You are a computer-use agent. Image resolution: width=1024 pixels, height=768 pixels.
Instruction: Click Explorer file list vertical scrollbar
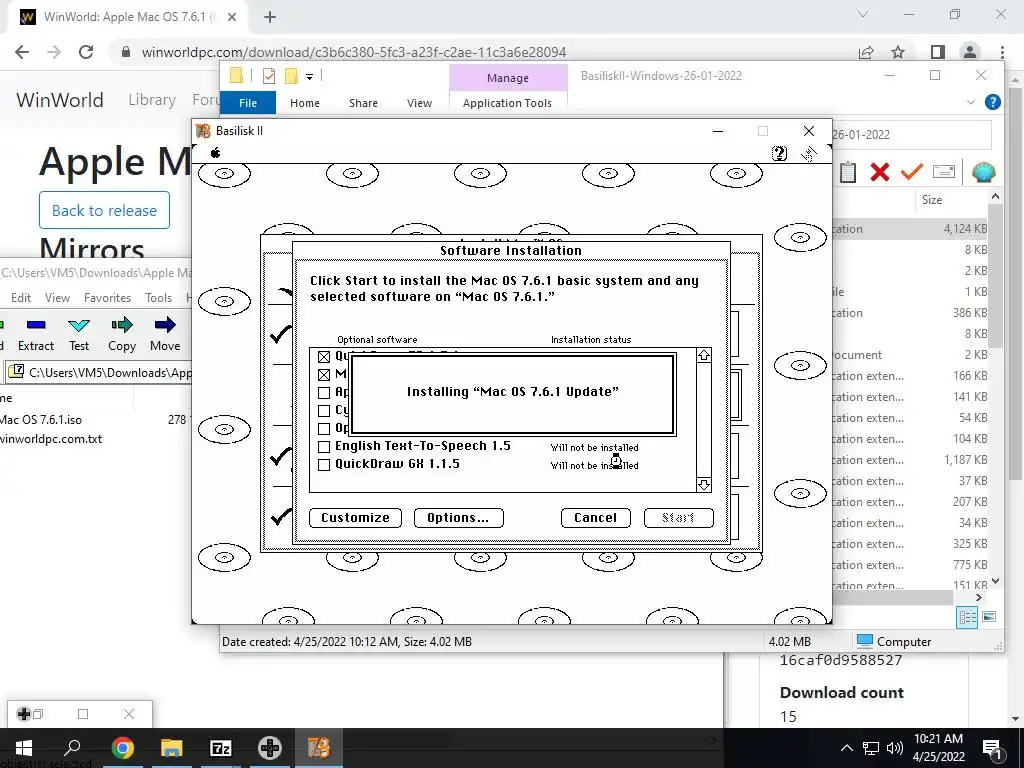(x=995, y=276)
